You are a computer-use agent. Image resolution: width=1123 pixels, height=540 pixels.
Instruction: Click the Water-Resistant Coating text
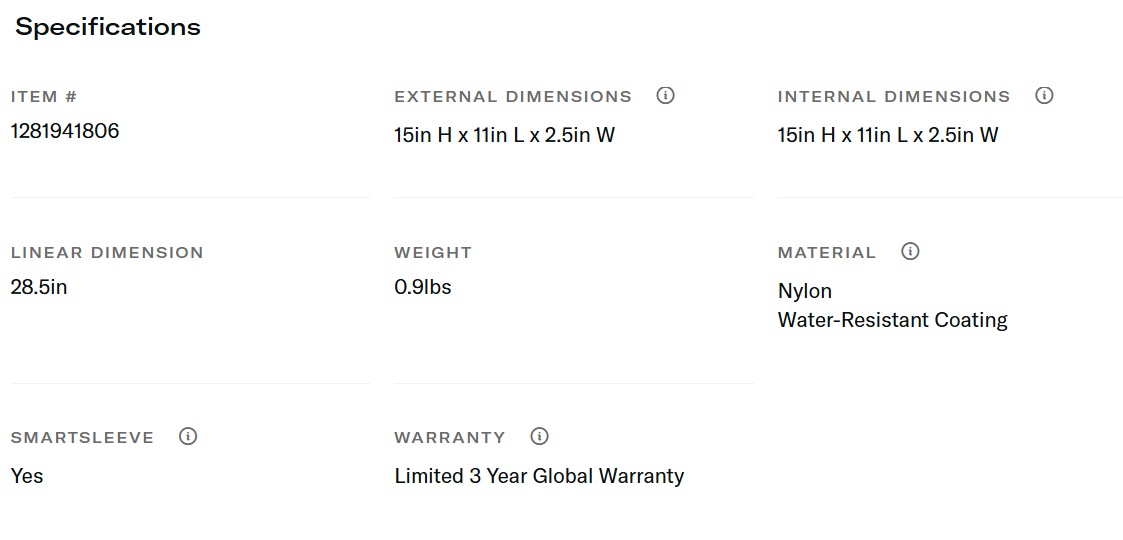(892, 320)
